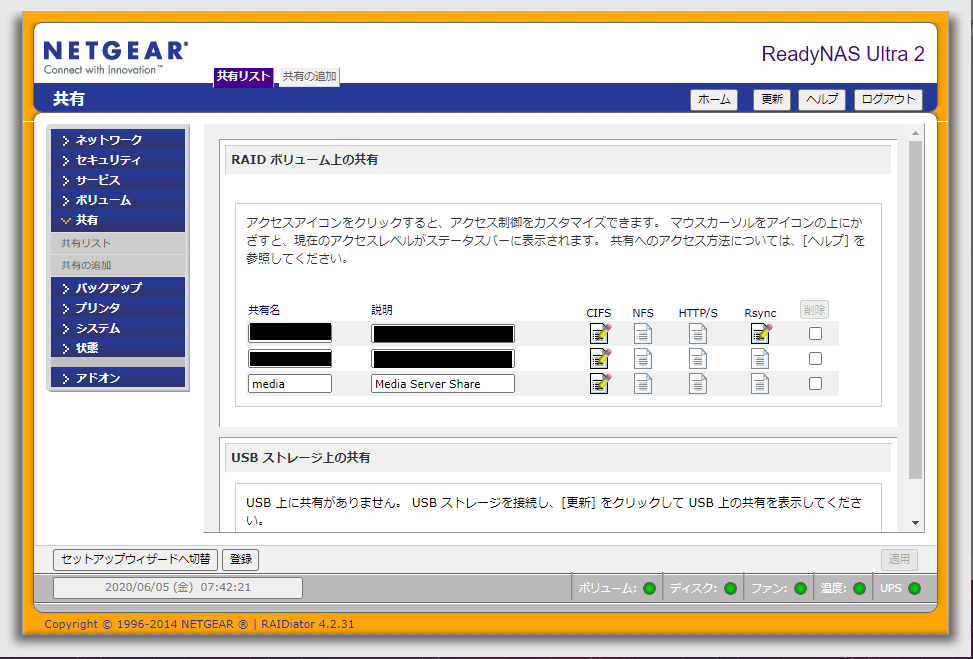The image size is (973, 659).
Task: Switch to the 共有の追加 tab
Action: pyautogui.click(x=309, y=76)
